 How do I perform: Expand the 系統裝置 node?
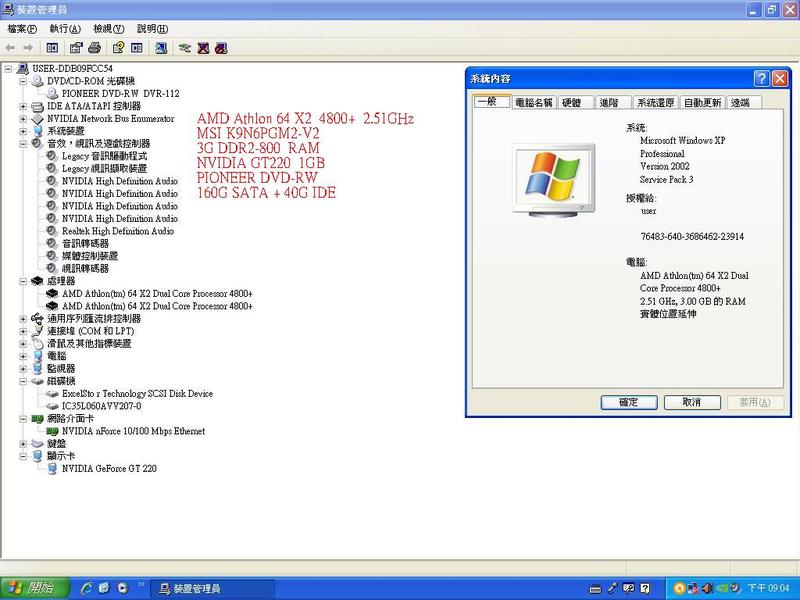coord(23,131)
